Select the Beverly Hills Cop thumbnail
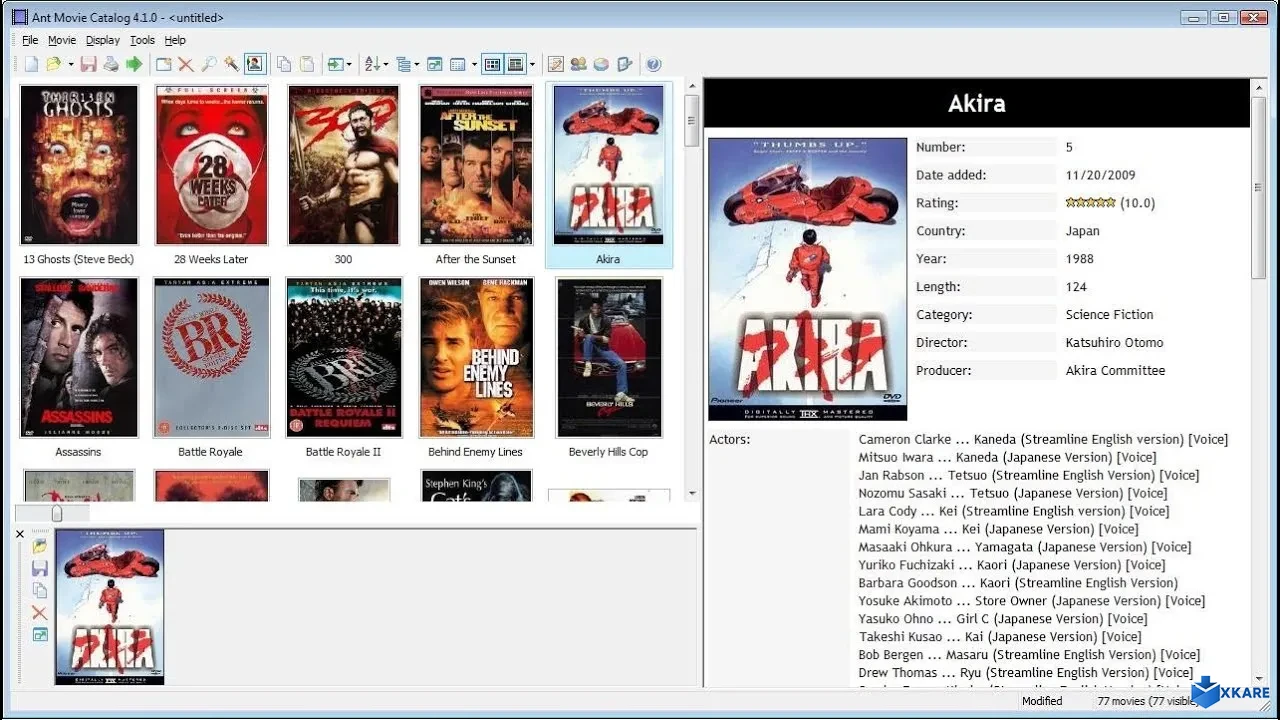This screenshot has height=720, width=1280. [609, 357]
